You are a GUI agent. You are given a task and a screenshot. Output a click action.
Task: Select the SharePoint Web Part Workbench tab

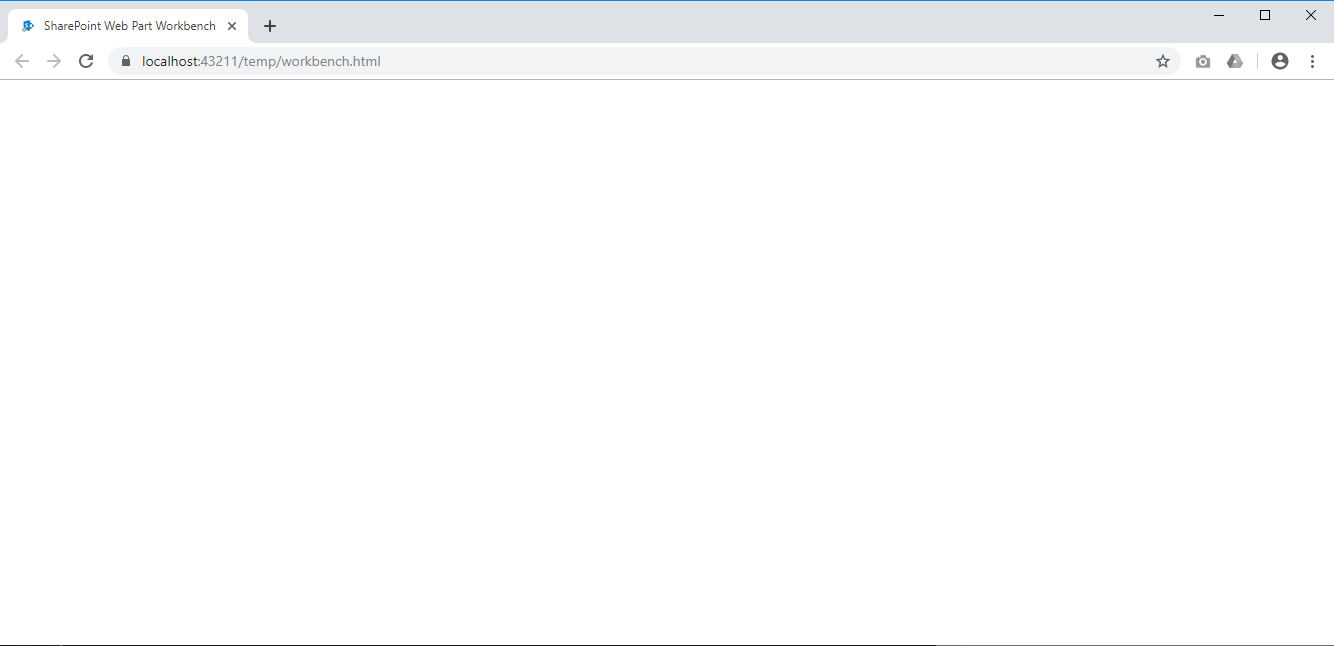[130, 26]
